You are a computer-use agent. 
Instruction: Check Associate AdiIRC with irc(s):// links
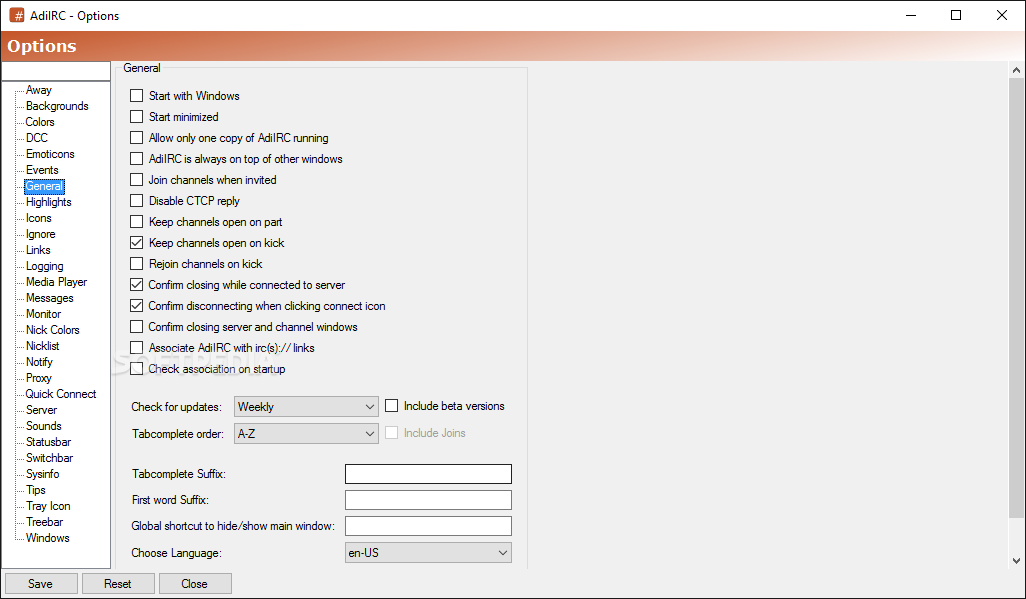(x=136, y=348)
